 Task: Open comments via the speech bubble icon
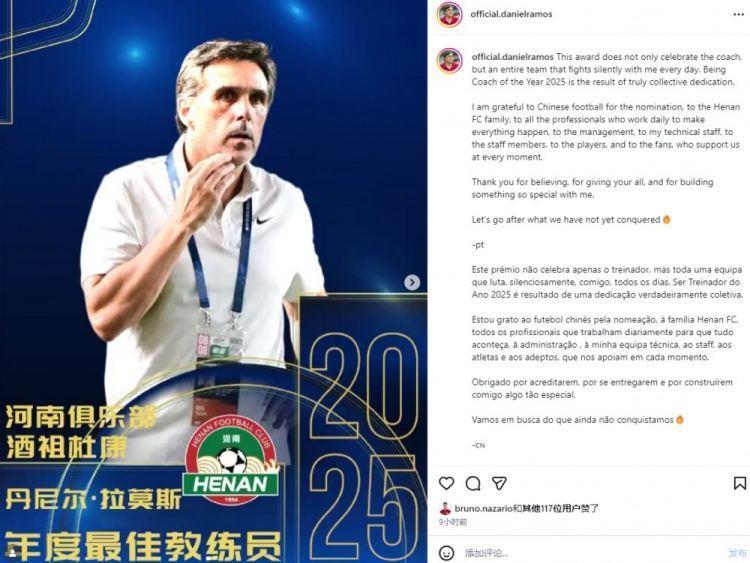pyautogui.click(x=473, y=484)
